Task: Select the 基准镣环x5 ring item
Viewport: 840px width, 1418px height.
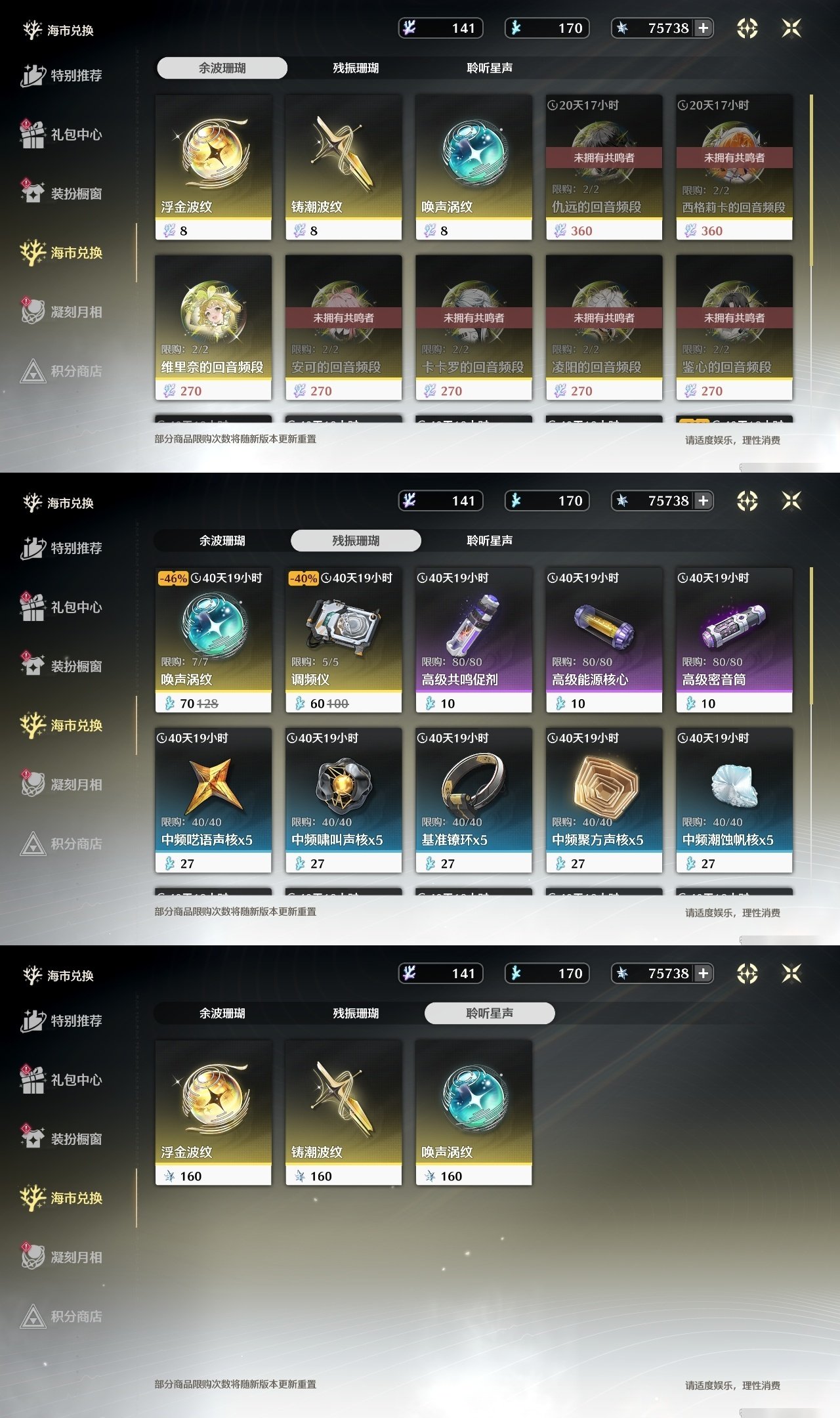Action: (x=474, y=800)
